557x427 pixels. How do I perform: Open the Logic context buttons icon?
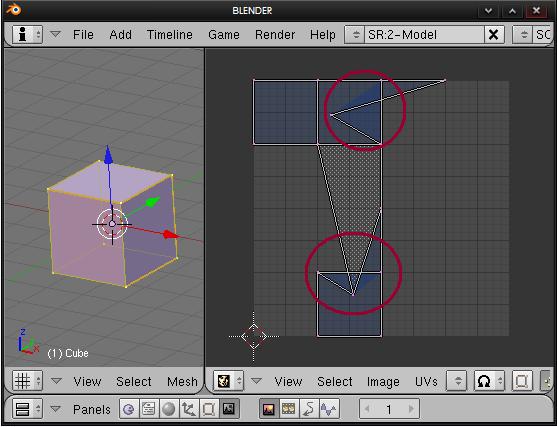129,409
